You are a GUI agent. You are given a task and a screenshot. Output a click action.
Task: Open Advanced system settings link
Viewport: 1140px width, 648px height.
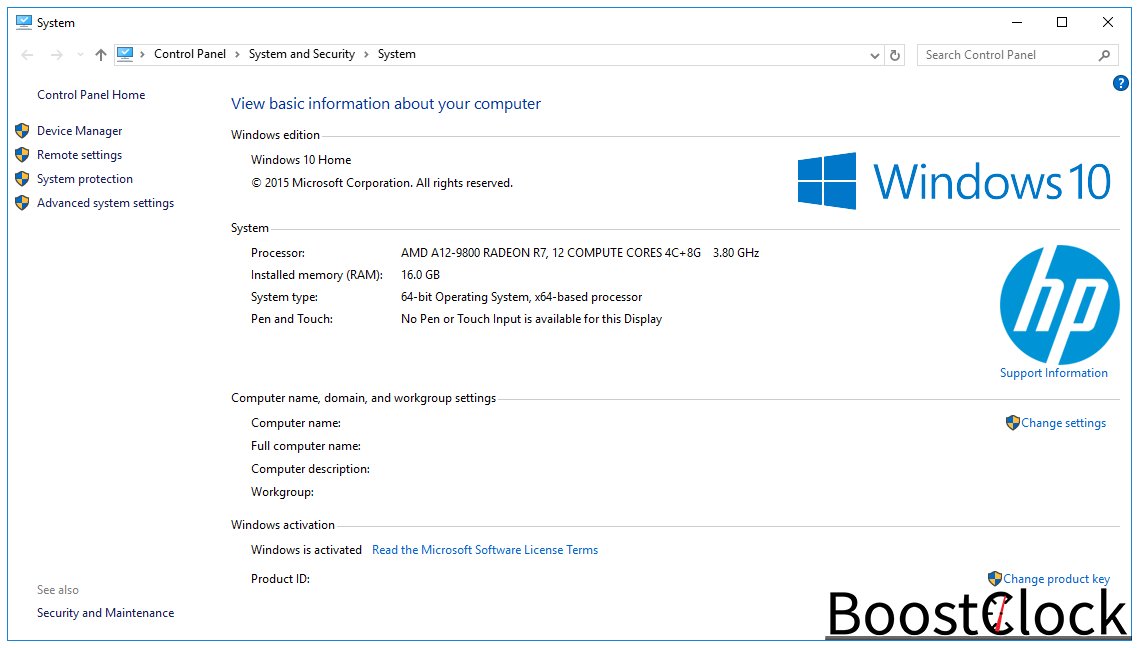[x=105, y=203]
